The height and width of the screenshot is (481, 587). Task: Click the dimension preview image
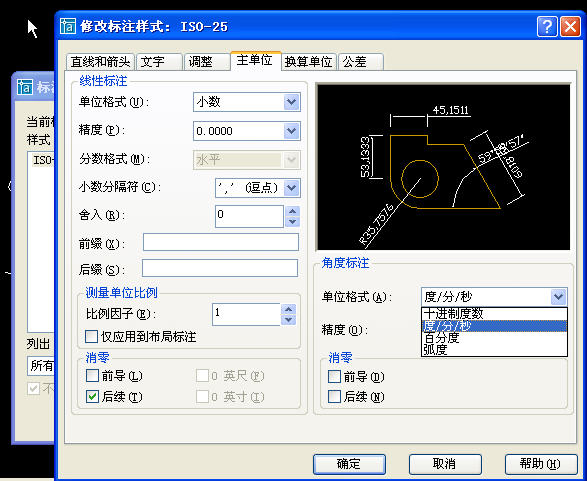444,167
